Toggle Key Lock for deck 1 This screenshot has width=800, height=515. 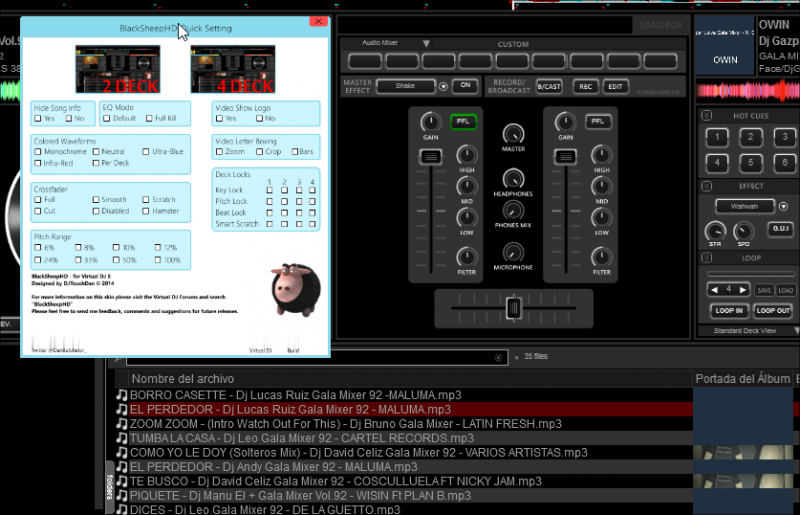pos(269,190)
